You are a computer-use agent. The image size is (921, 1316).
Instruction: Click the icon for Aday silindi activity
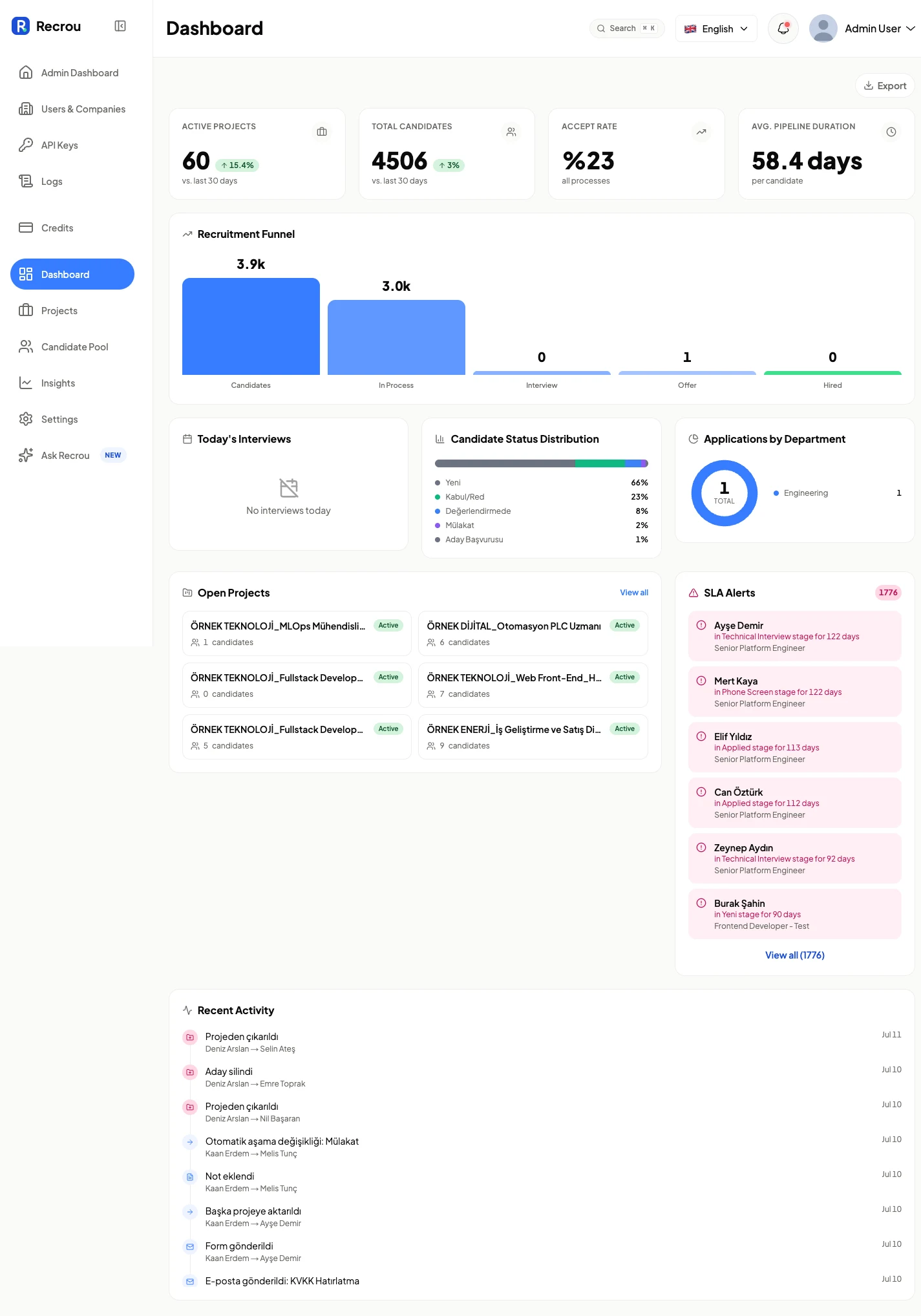pyautogui.click(x=190, y=1072)
